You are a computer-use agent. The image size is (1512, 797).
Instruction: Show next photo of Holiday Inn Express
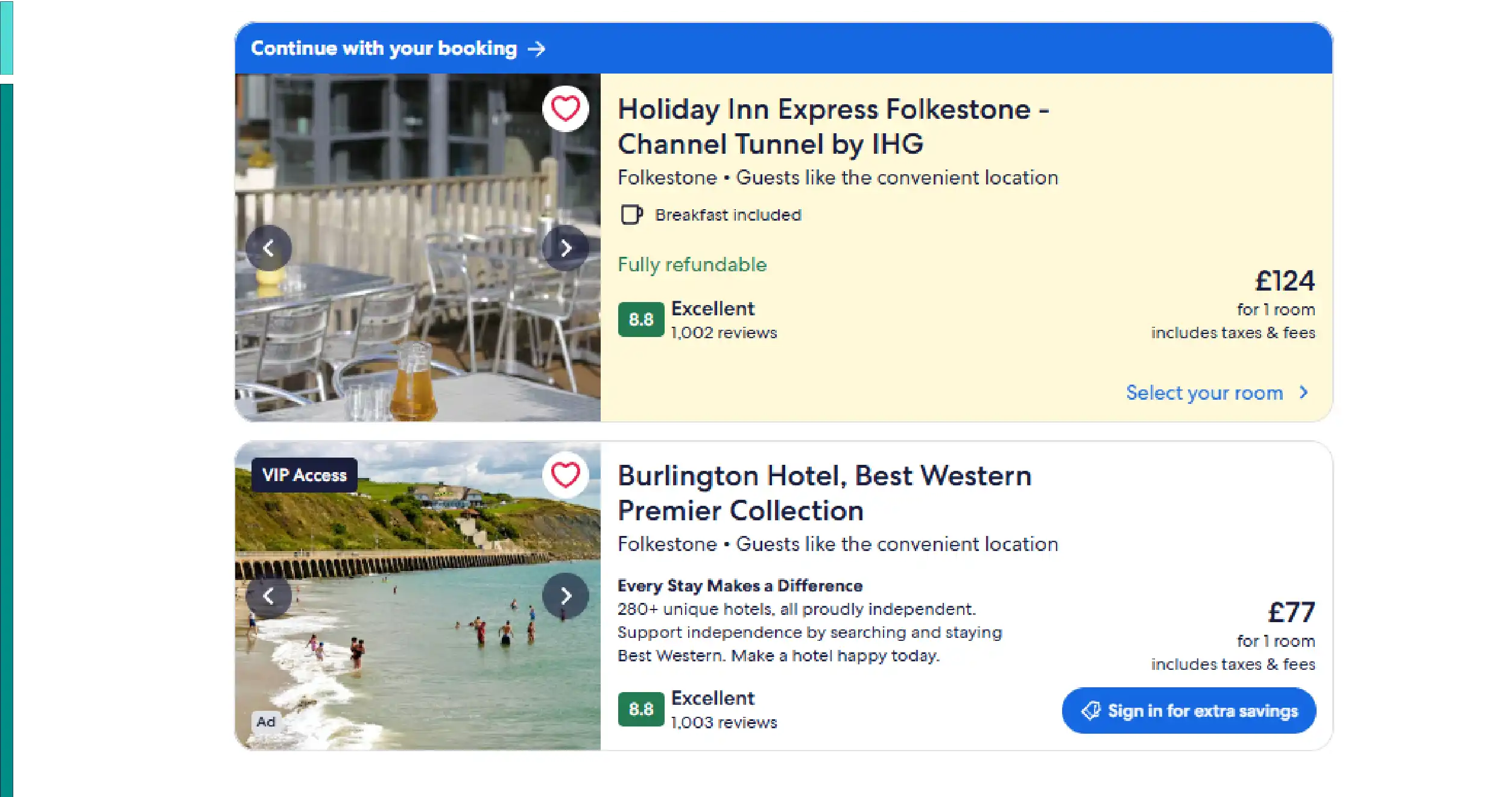click(565, 248)
